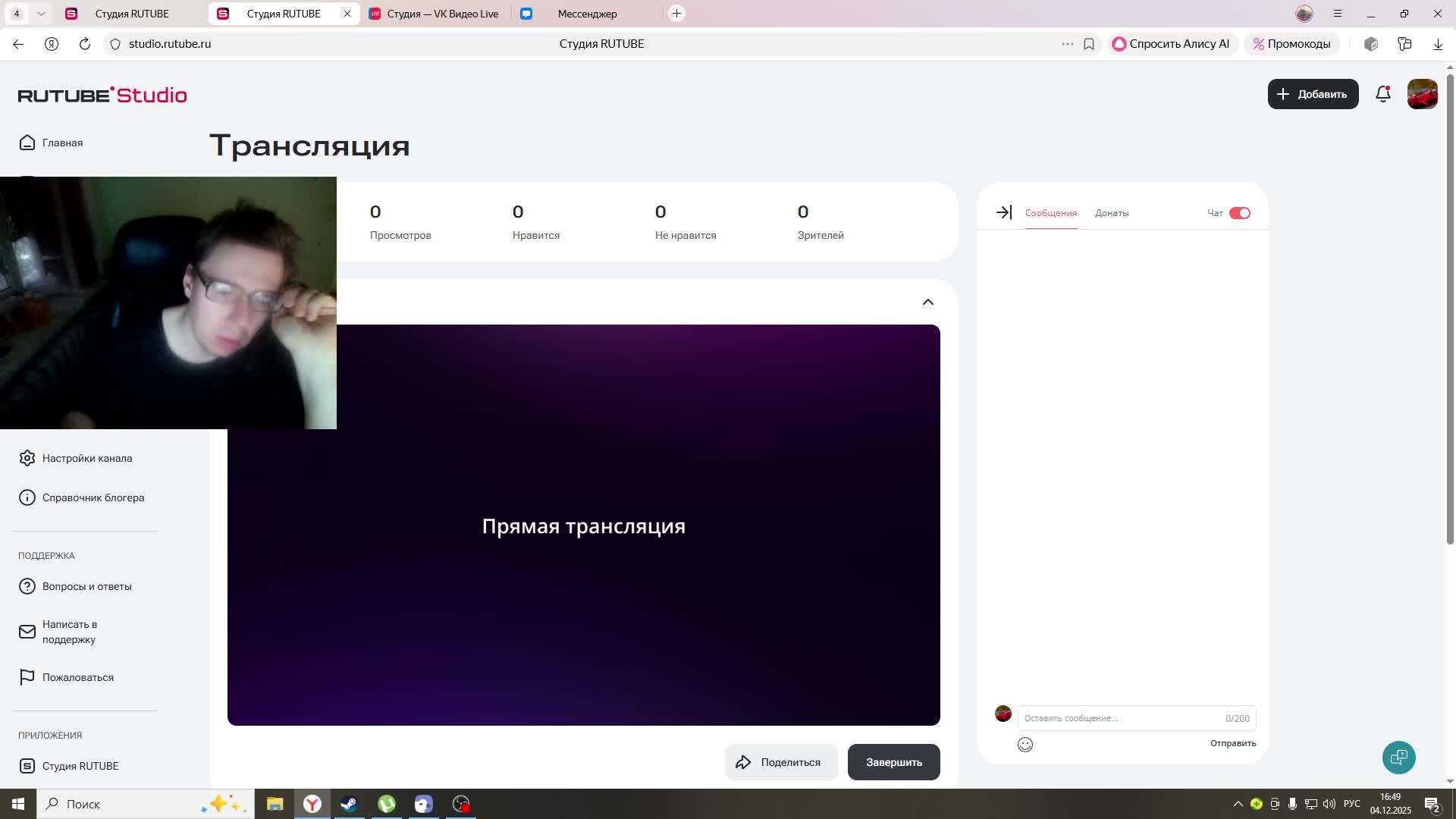Switch to the VK Видео Live browser tab
The height and width of the screenshot is (819, 1456).
(434, 14)
